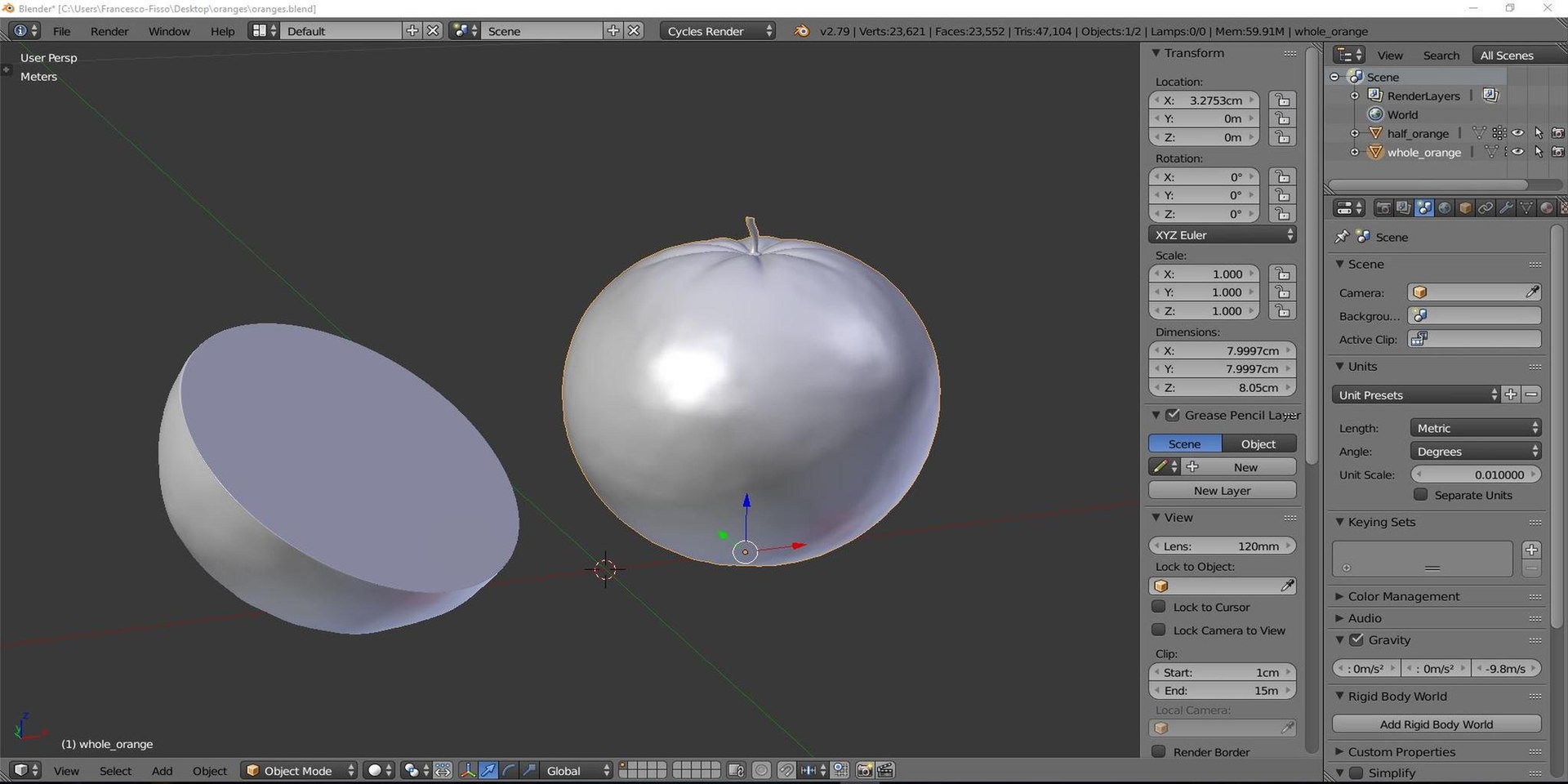This screenshot has height=784, width=1568.
Task: Disable the Gravity checkbox
Action: pos(1356,639)
